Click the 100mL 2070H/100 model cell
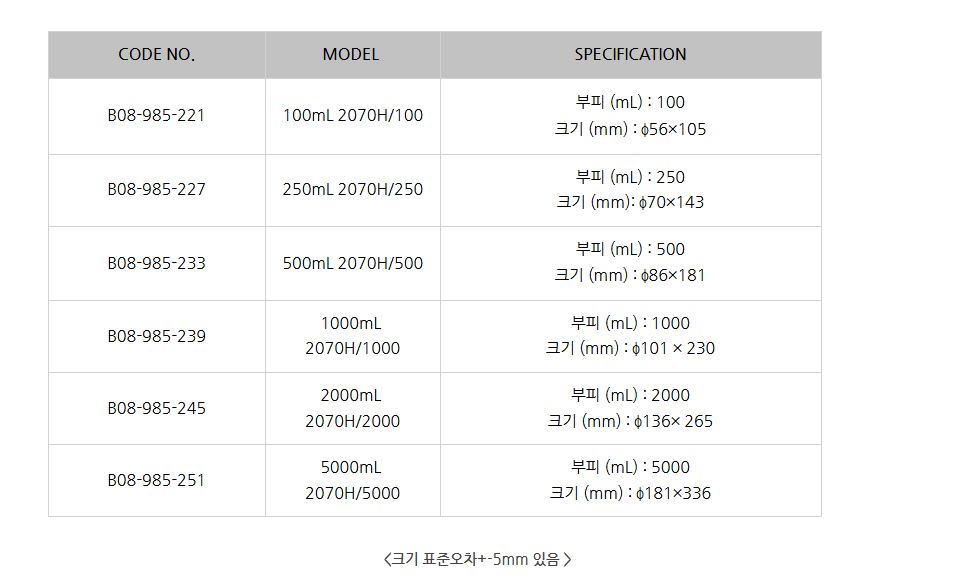 (352, 115)
